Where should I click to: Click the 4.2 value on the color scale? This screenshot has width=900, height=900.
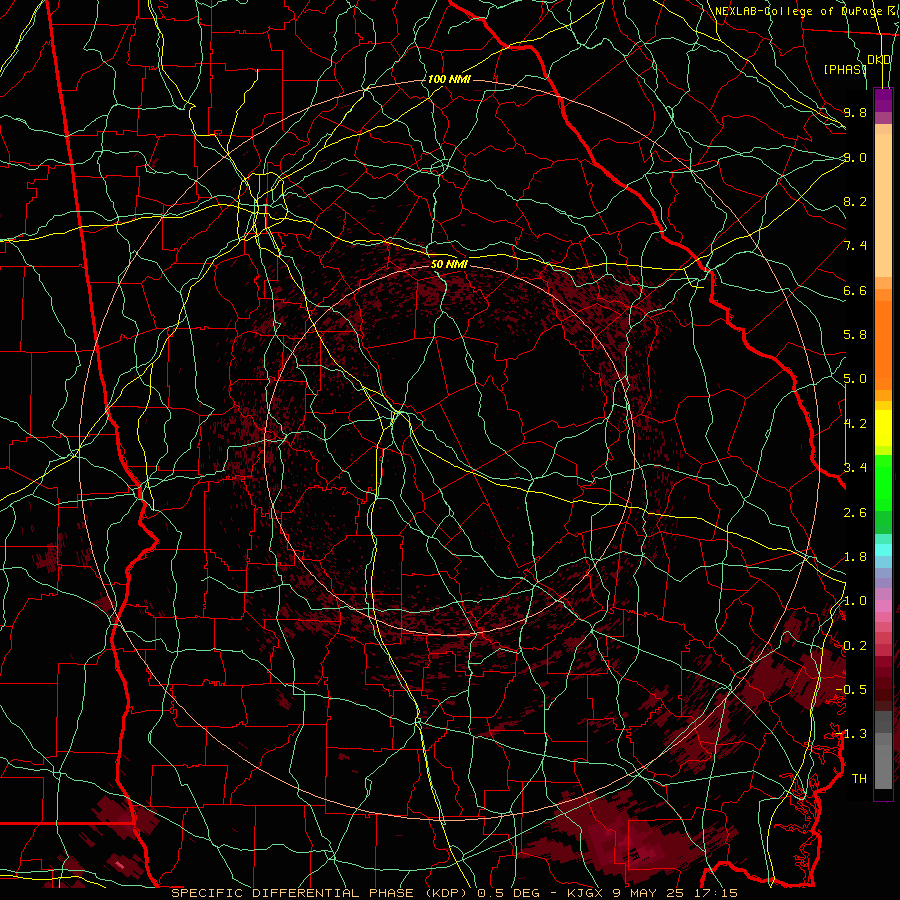point(855,424)
